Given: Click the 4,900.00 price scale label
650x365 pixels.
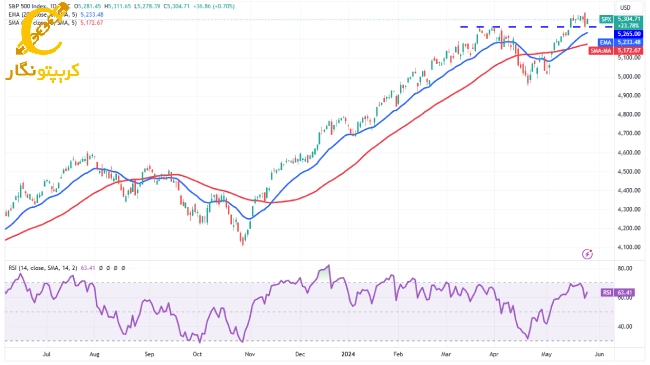Looking at the screenshot, I should pos(629,95).
